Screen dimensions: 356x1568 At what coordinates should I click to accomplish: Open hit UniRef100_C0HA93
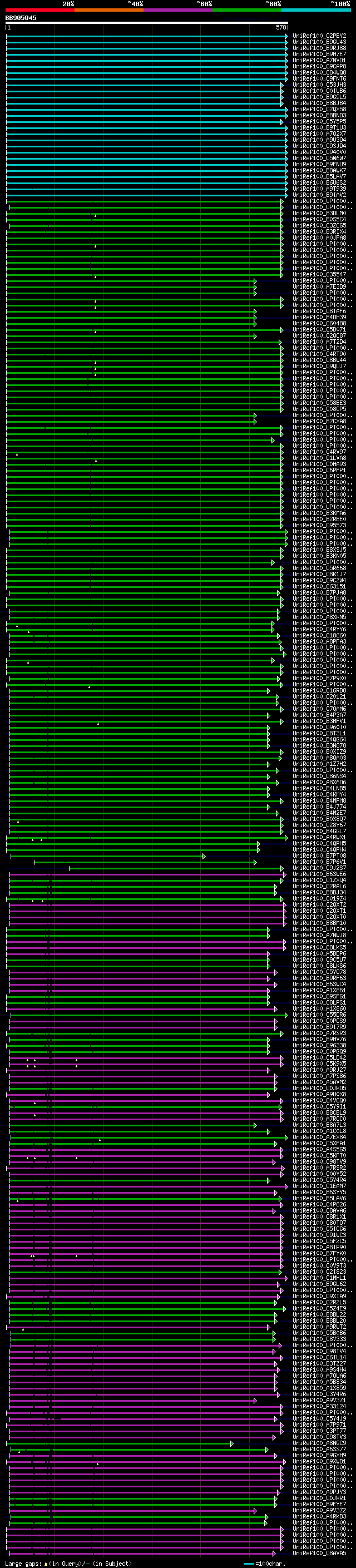(319, 464)
